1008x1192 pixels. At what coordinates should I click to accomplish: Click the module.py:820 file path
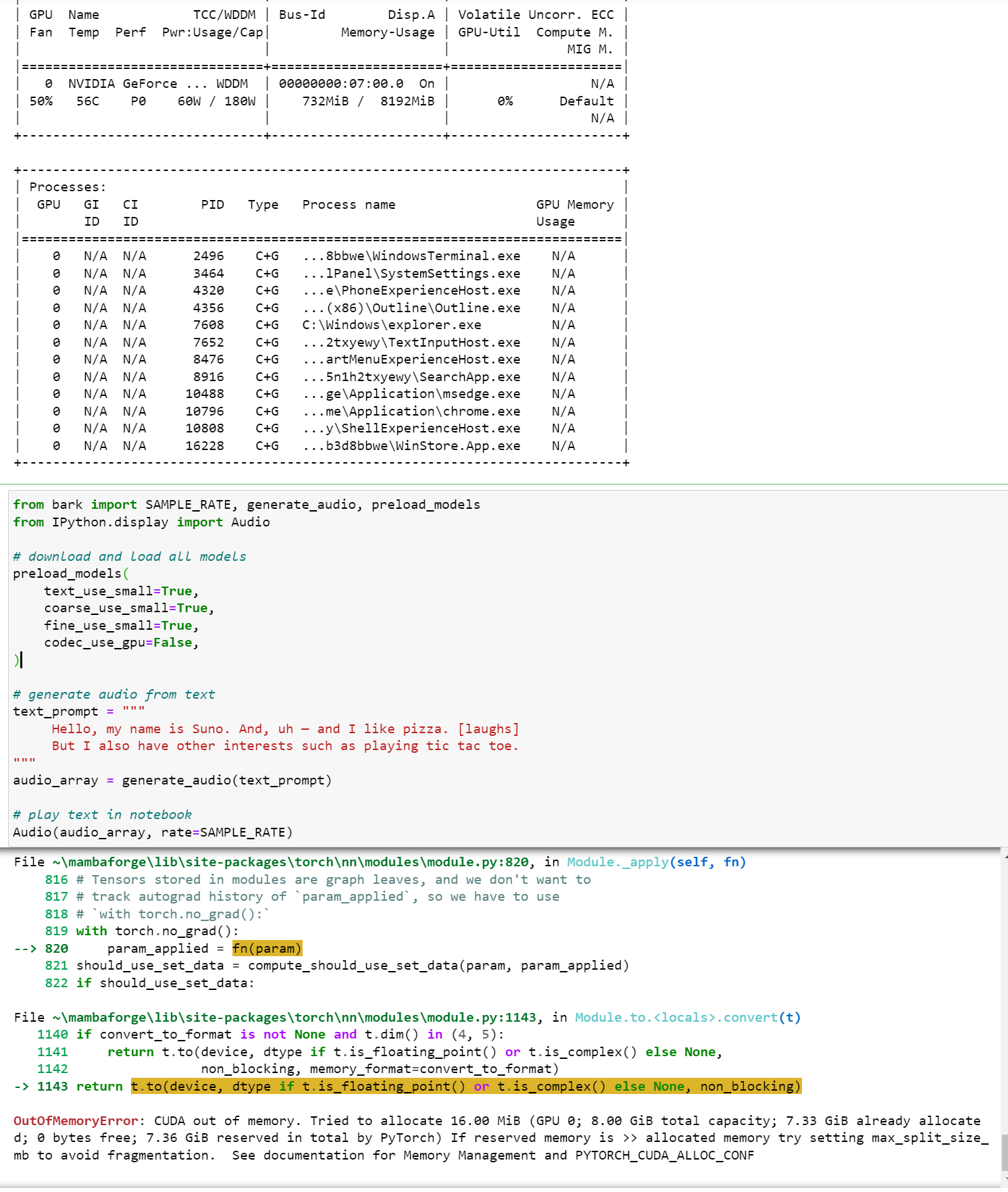pos(291,862)
